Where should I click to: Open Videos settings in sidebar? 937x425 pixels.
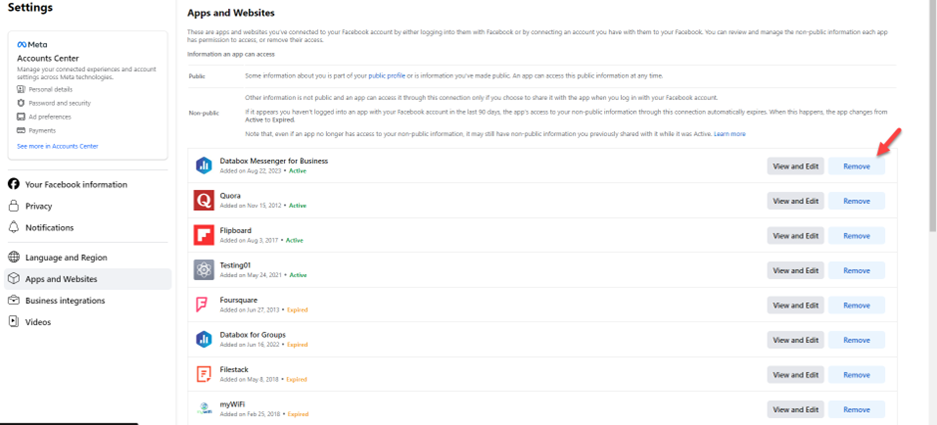tap(38, 322)
